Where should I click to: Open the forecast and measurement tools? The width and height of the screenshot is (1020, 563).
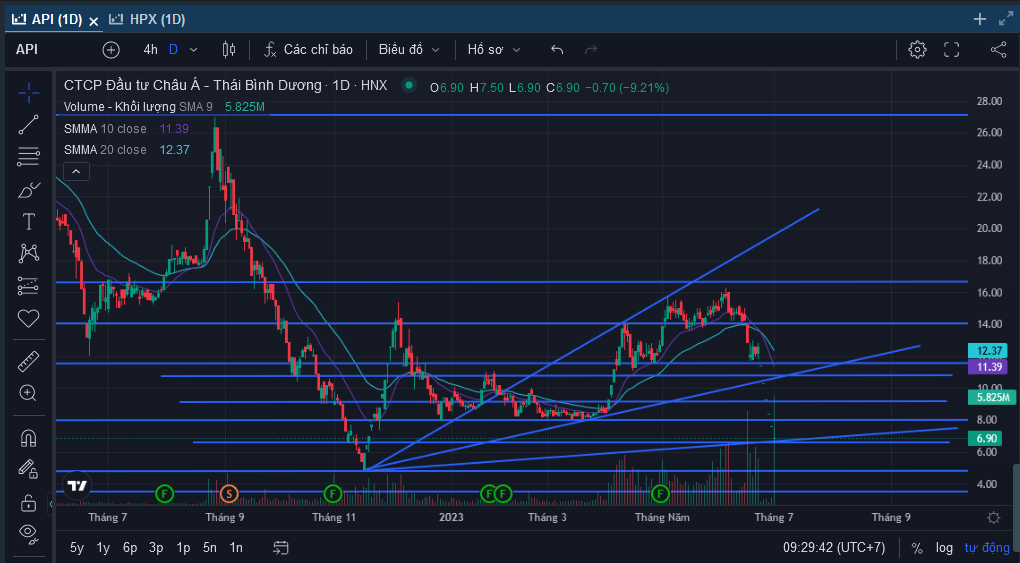tap(29, 286)
